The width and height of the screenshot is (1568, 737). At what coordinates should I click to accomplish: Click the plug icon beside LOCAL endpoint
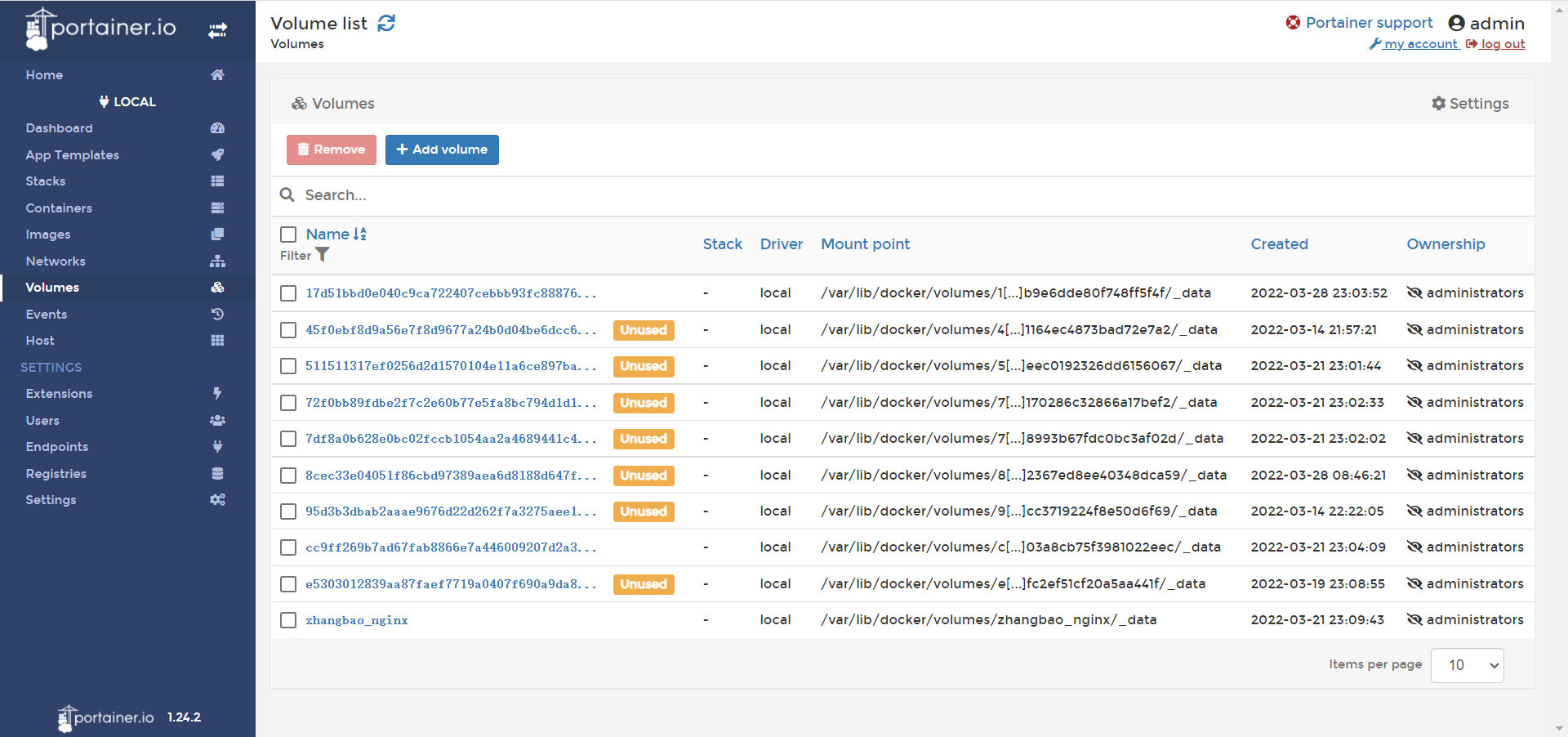click(x=105, y=102)
